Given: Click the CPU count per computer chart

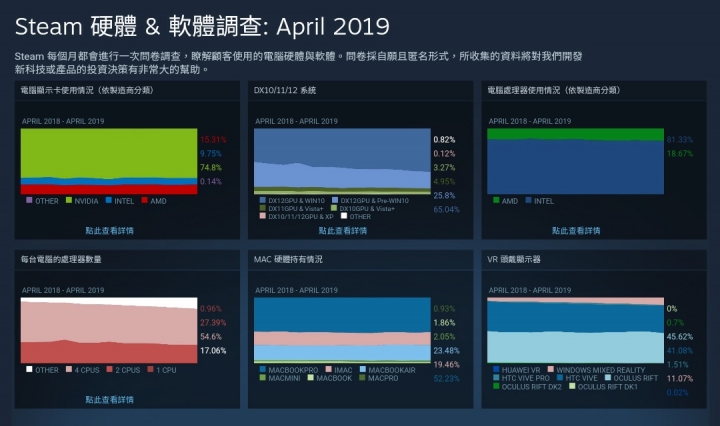Looking at the screenshot, I should [x=109, y=330].
